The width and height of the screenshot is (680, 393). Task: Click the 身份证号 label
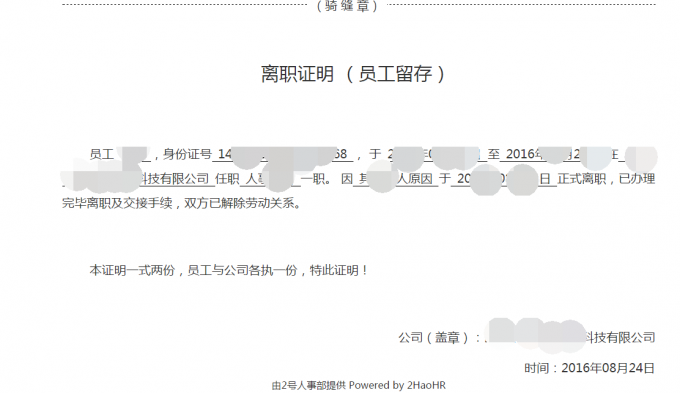(x=187, y=154)
